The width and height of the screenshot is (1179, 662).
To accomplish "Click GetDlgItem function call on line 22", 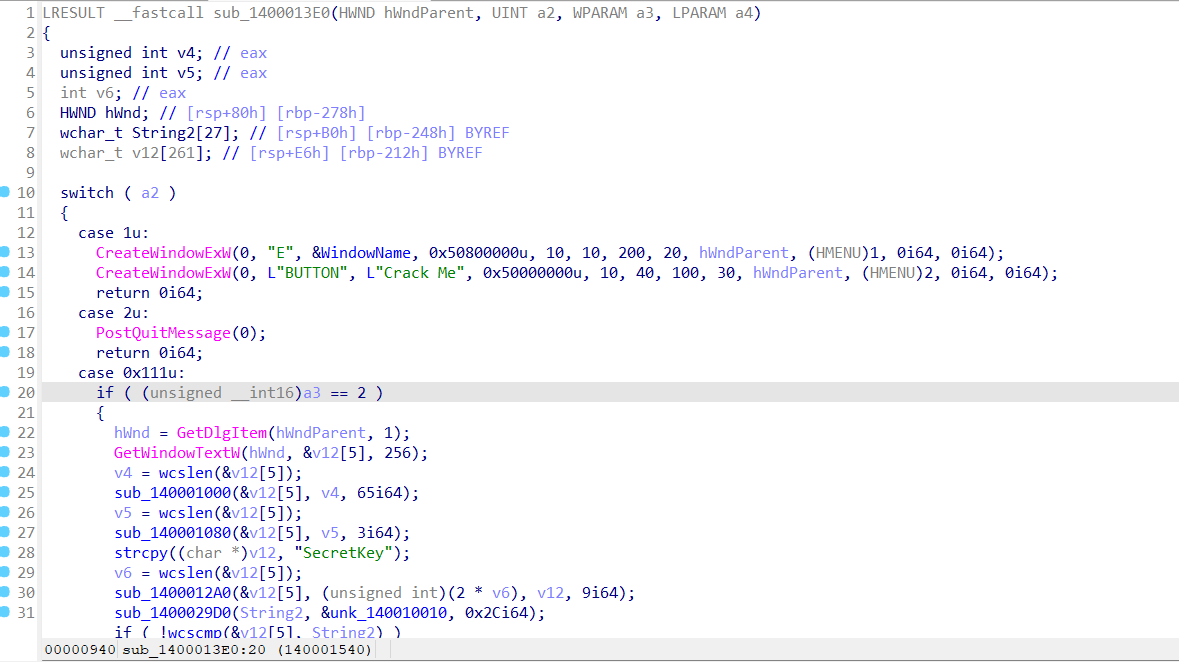I will tap(222, 433).
